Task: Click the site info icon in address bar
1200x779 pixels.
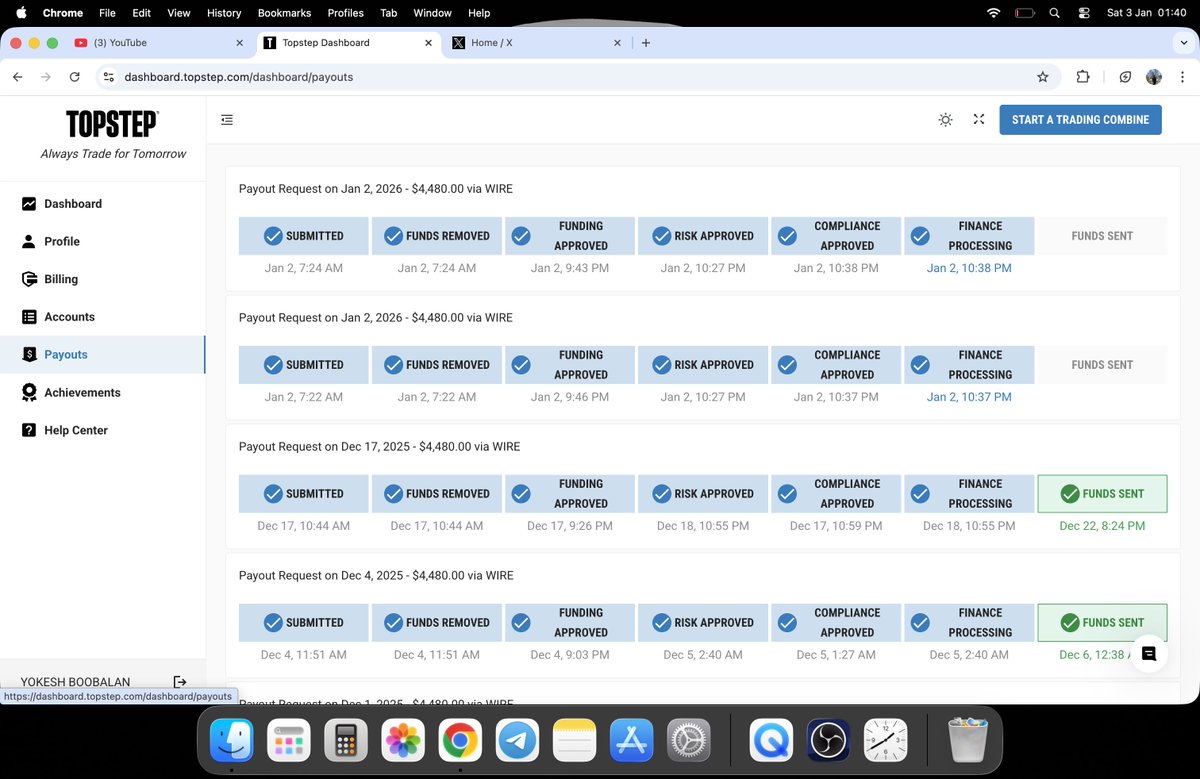Action: click(109, 77)
